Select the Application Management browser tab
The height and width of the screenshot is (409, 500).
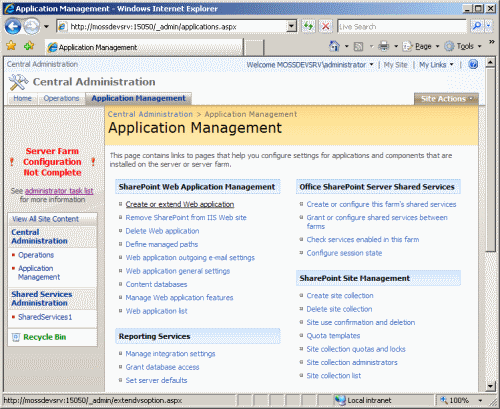point(144,47)
